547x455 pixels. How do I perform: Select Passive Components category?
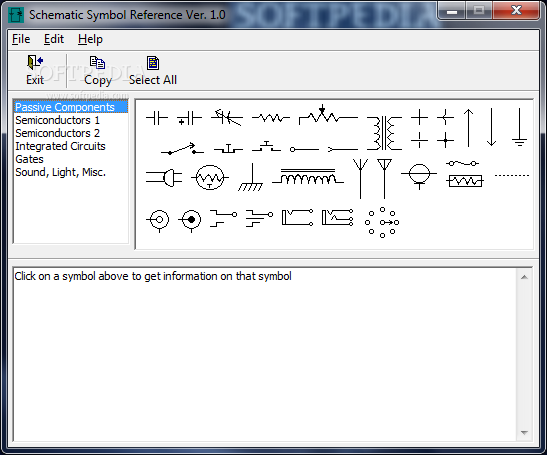71,107
